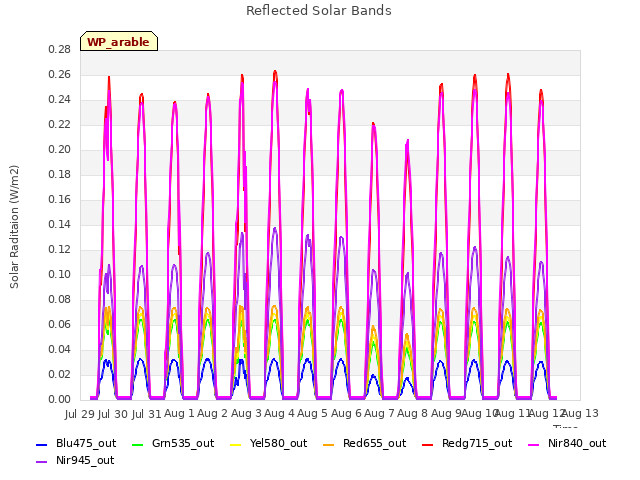This screenshot has width=640, height=480.
Task: Click the red Redg715 peak on Aug 4
Action: tap(275, 73)
